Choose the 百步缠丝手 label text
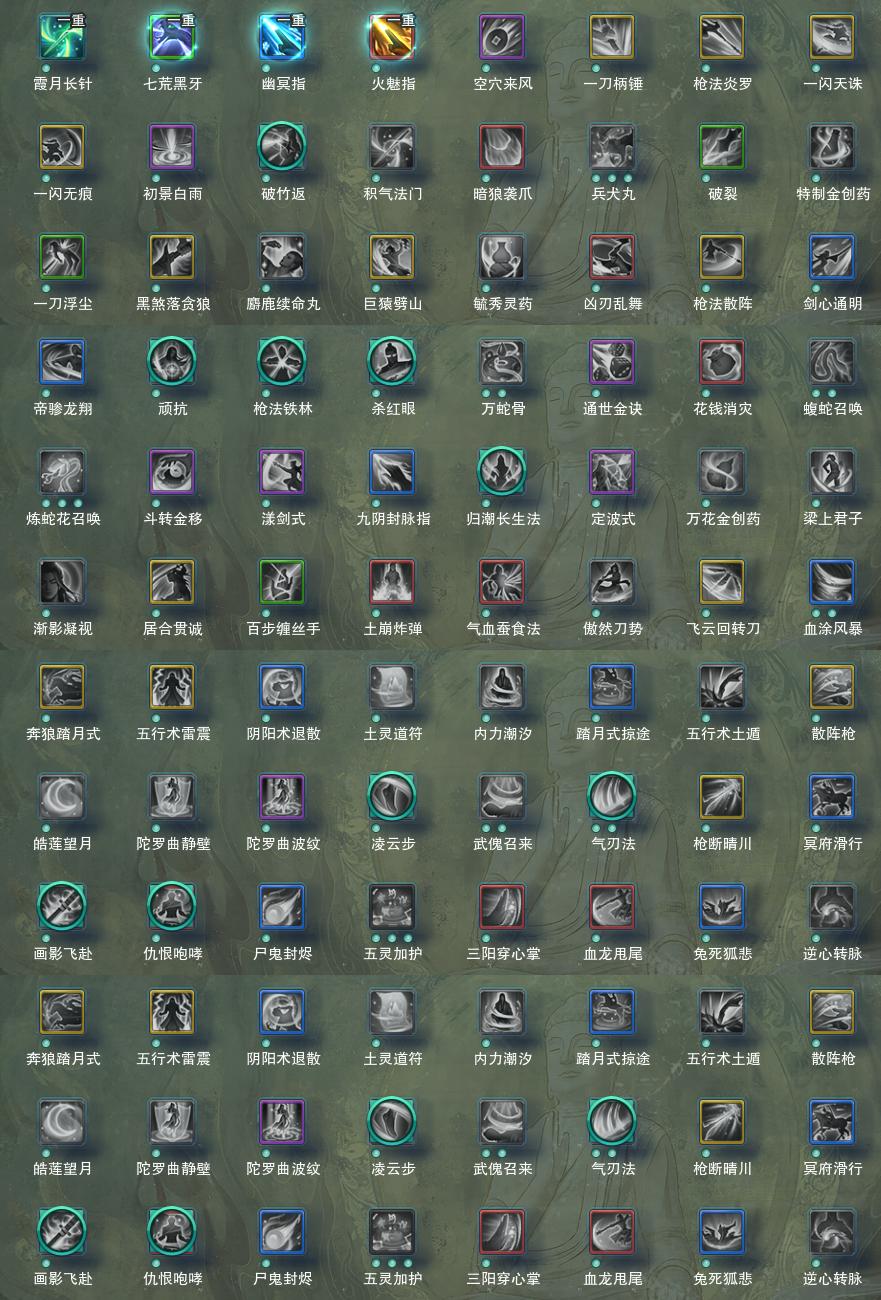This screenshot has height=1300, width=881. [283, 629]
